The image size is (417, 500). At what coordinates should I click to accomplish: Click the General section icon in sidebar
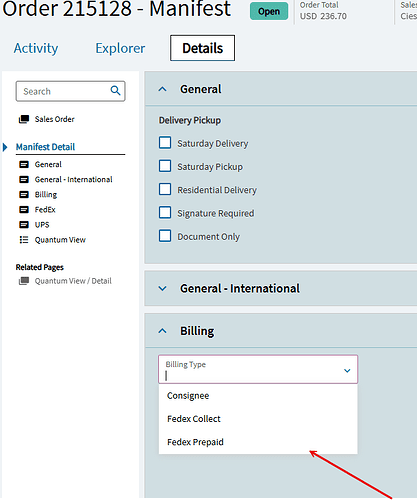(x=24, y=164)
